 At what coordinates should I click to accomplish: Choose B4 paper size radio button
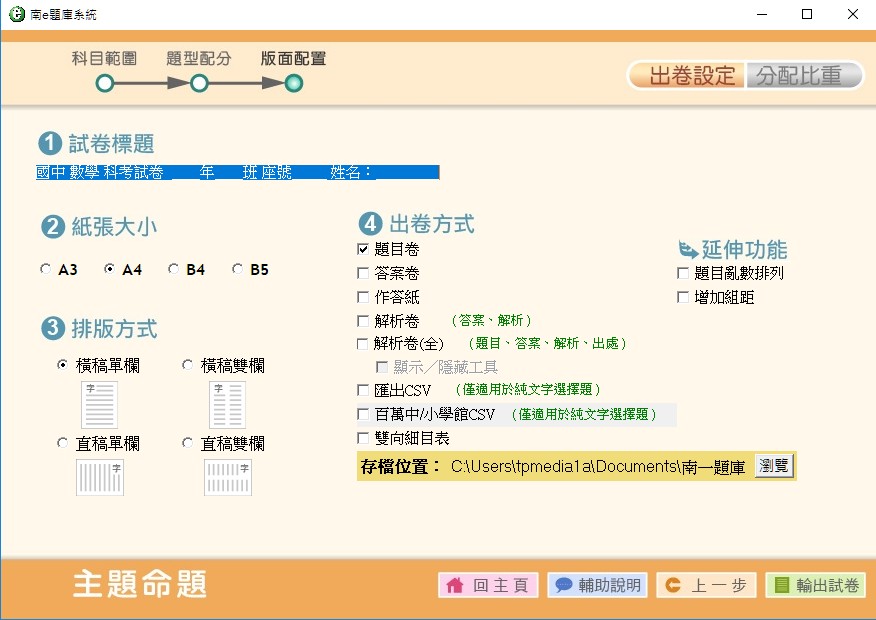tap(174, 270)
